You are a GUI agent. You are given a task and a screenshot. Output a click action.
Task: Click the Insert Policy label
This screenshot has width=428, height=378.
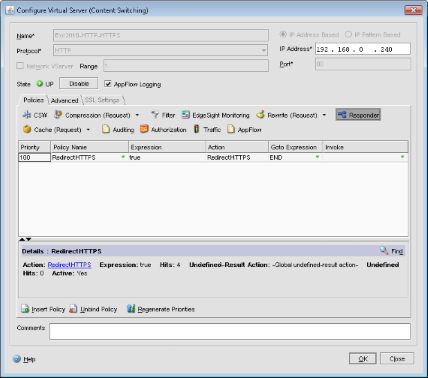48,309
